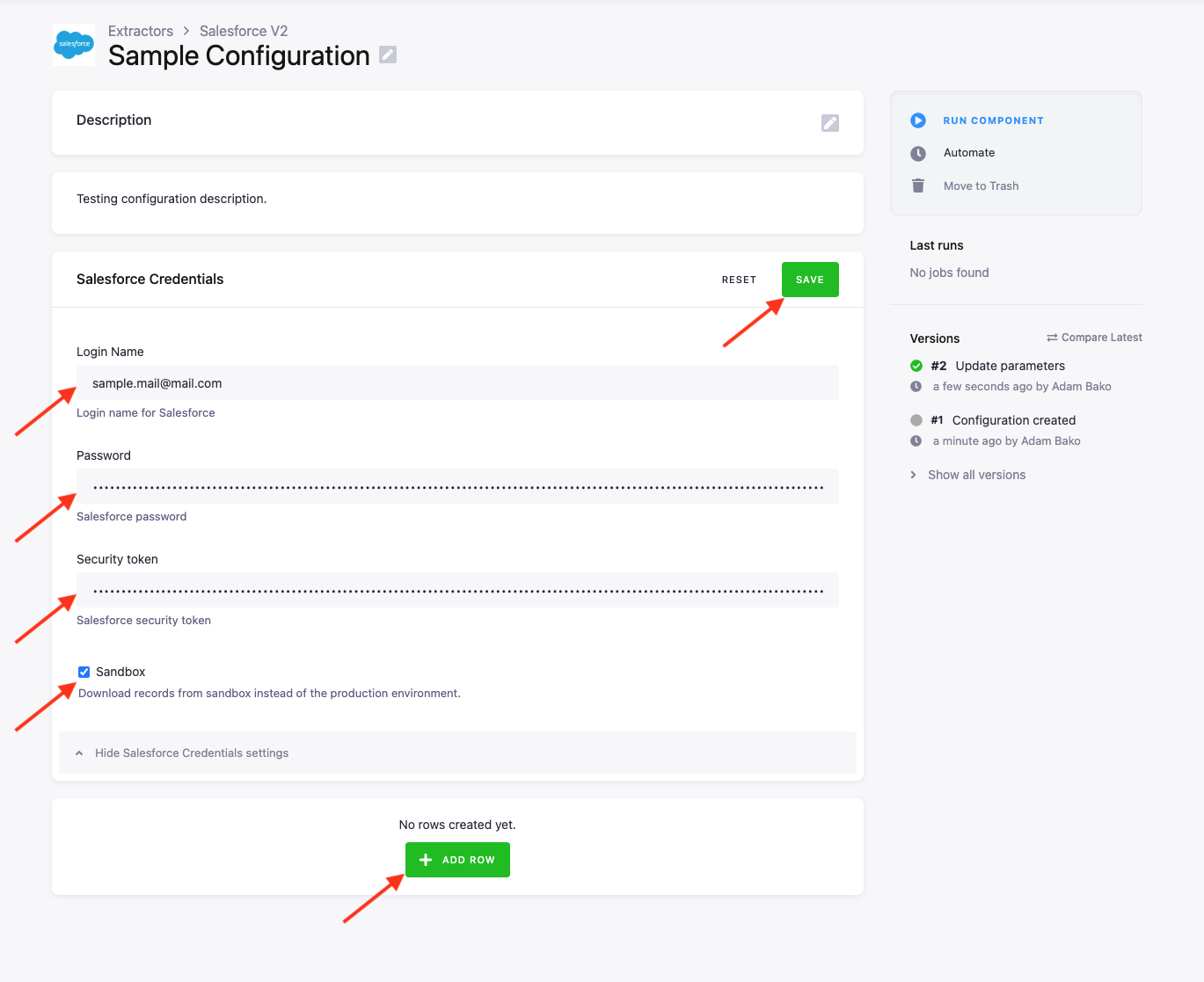The height and width of the screenshot is (982, 1204).
Task: Click the green check icon for version #2
Action: [916, 366]
